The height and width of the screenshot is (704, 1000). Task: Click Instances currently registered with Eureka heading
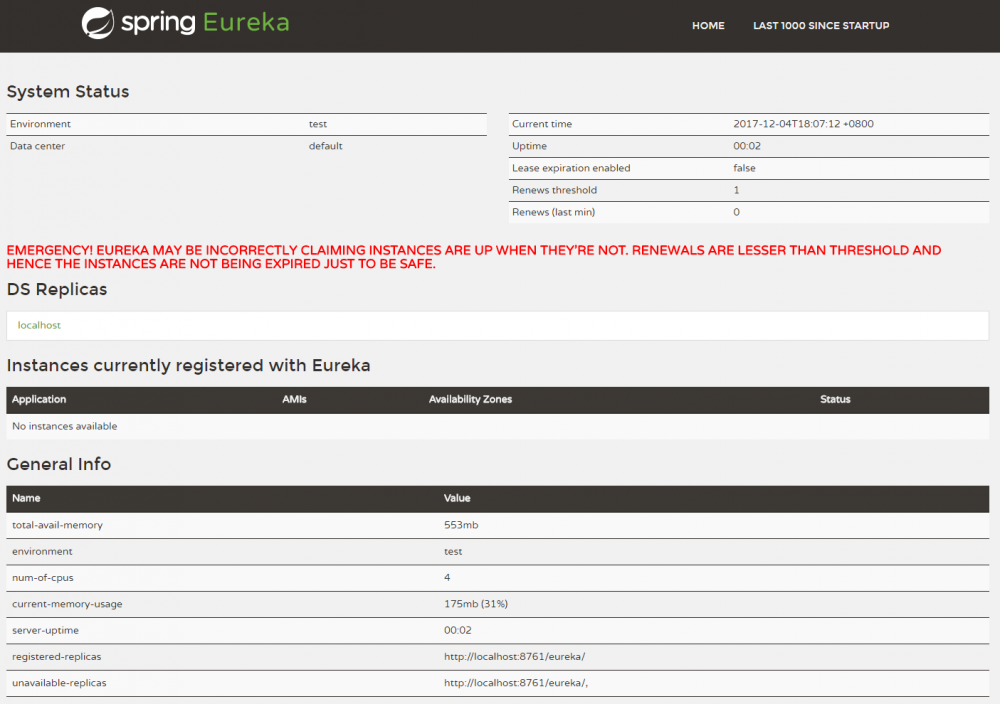click(188, 365)
